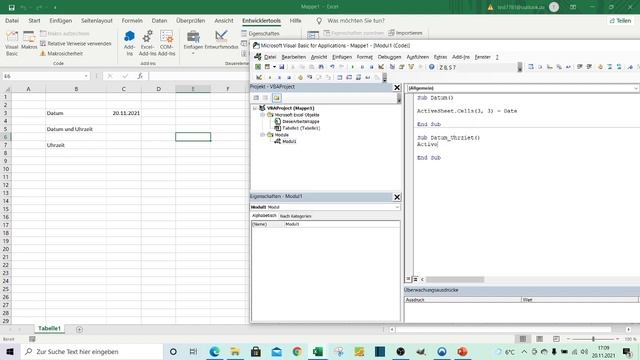Click Full Module View button in code window
Image resolution: width=640 pixels, height=360 pixels.
click(415, 279)
